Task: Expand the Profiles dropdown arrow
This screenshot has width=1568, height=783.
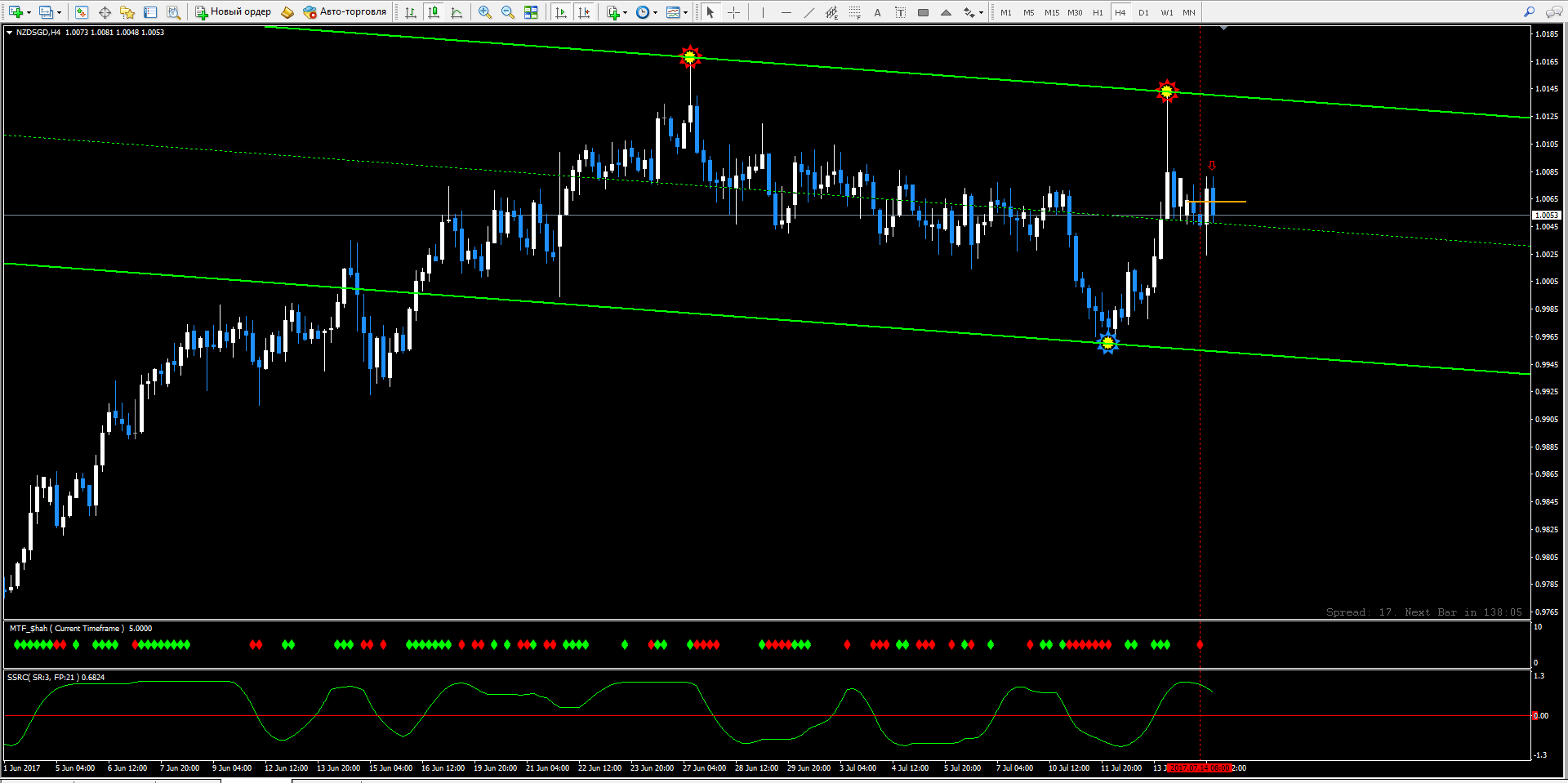Action: (59, 12)
